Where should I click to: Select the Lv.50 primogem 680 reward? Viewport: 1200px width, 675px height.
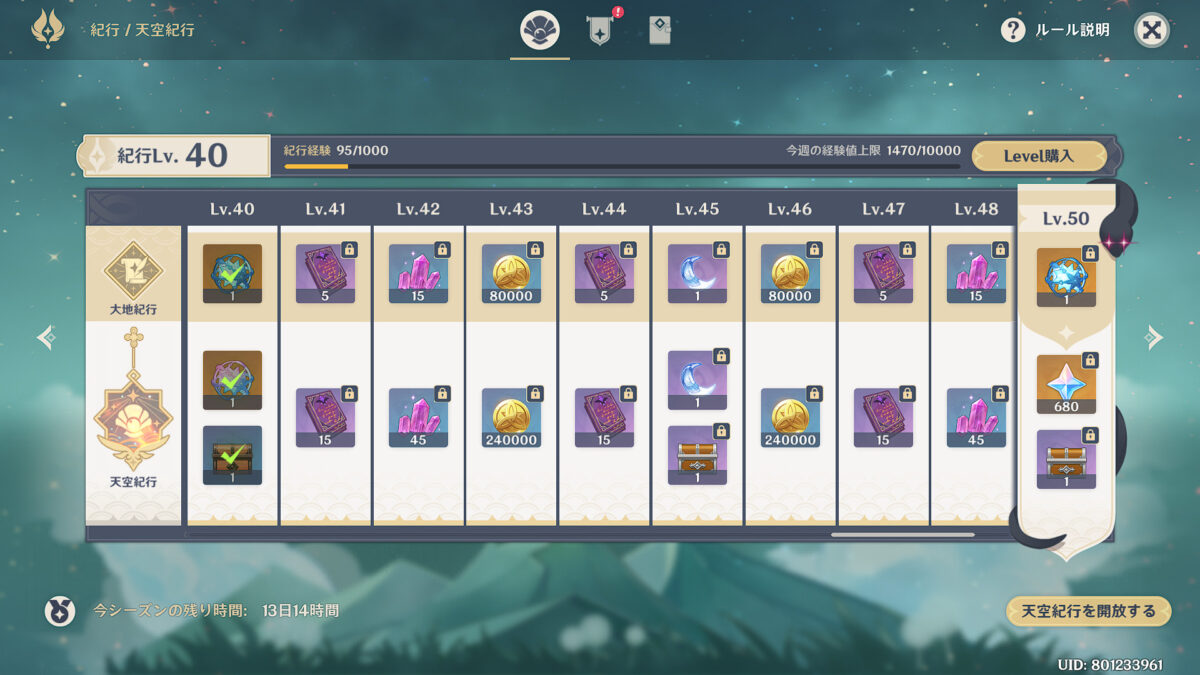click(x=1066, y=384)
